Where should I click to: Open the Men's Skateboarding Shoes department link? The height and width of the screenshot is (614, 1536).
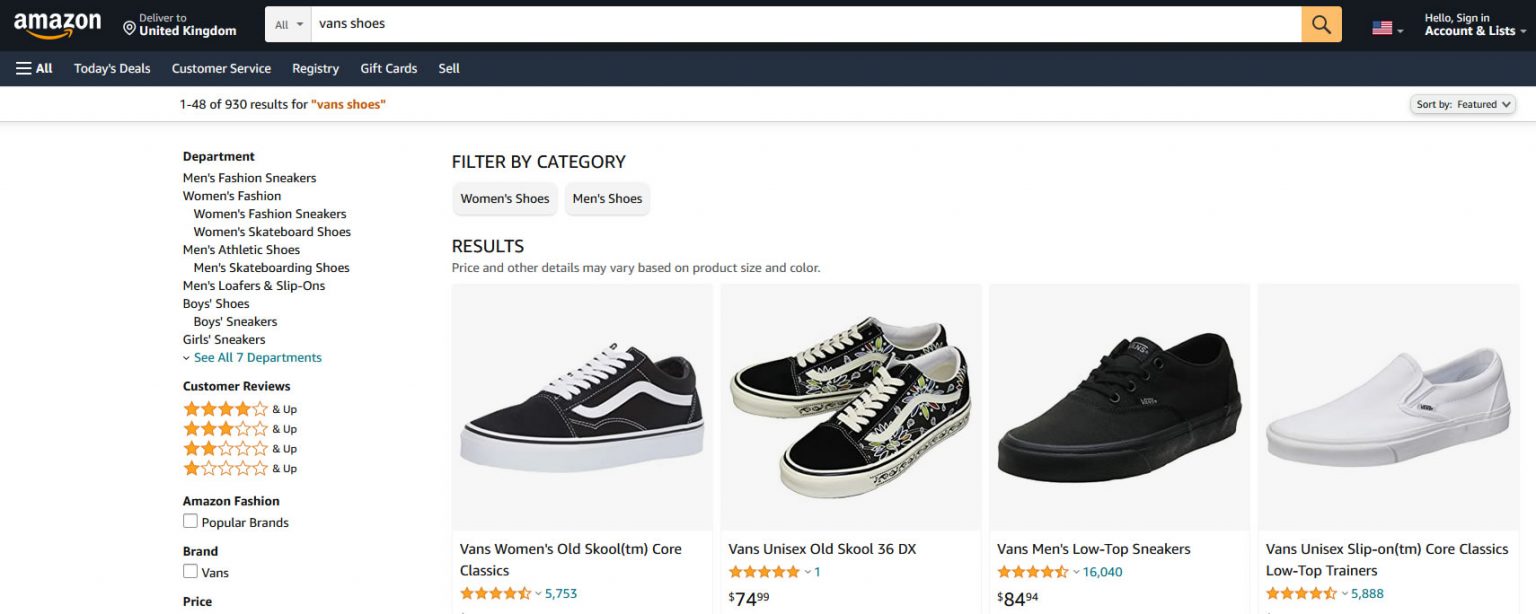[x=271, y=267]
